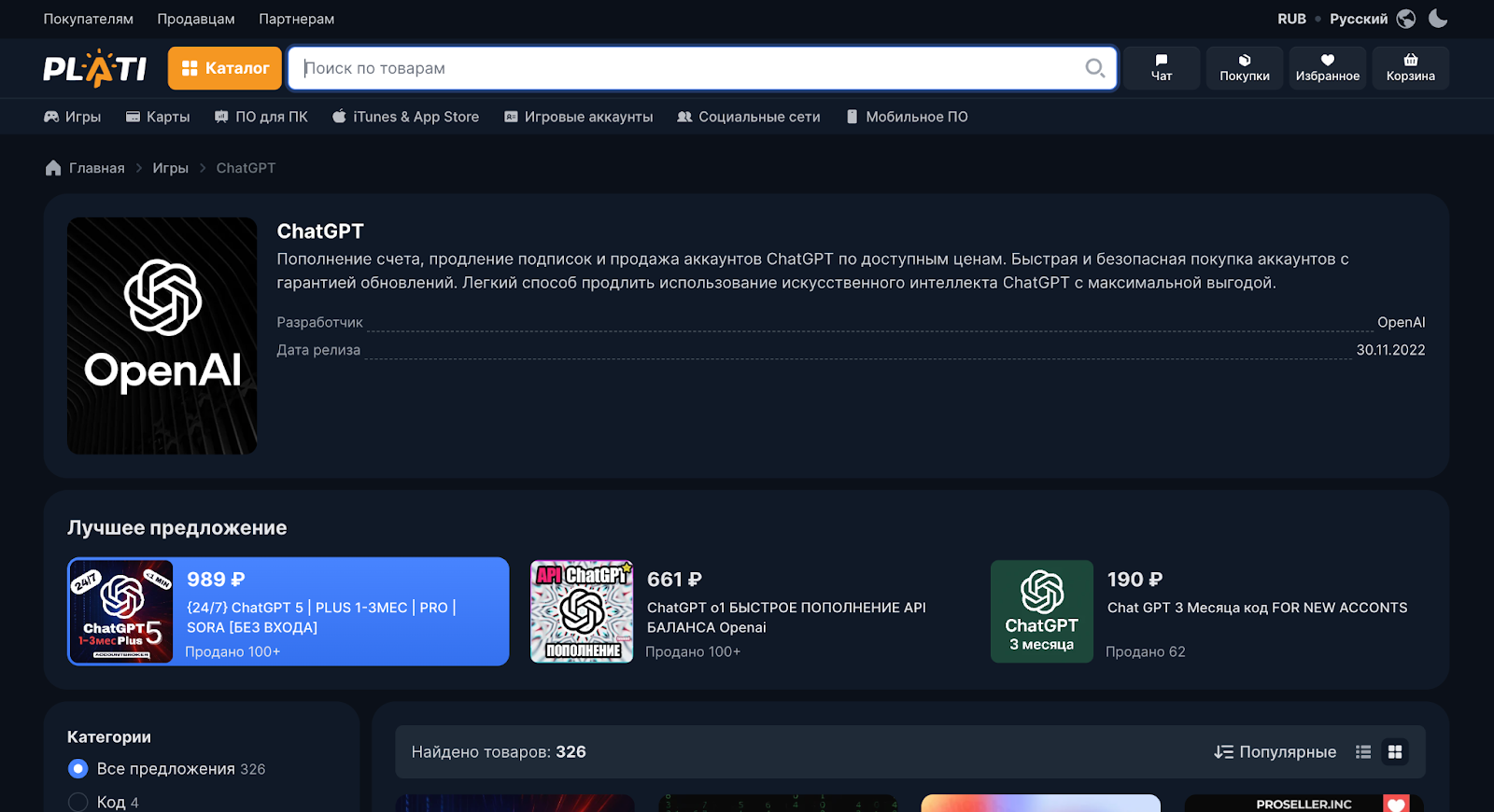Open the 'Игровые аккаунты' menu item
Viewport: 1494px width, 812px height.
click(578, 117)
